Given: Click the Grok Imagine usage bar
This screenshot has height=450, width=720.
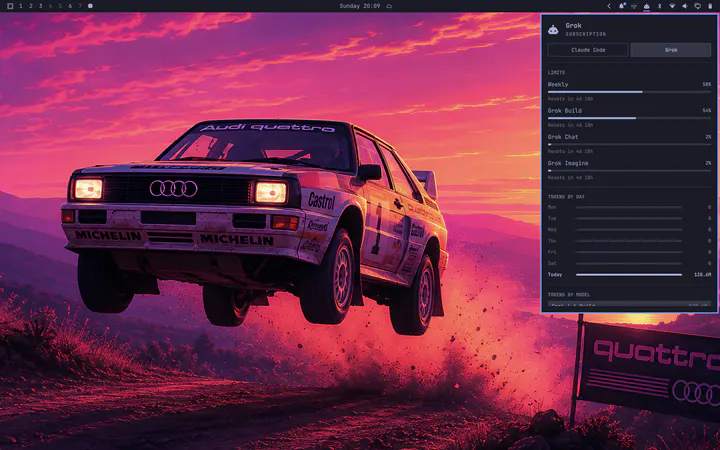Looking at the screenshot, I should [x=629, y=170].
